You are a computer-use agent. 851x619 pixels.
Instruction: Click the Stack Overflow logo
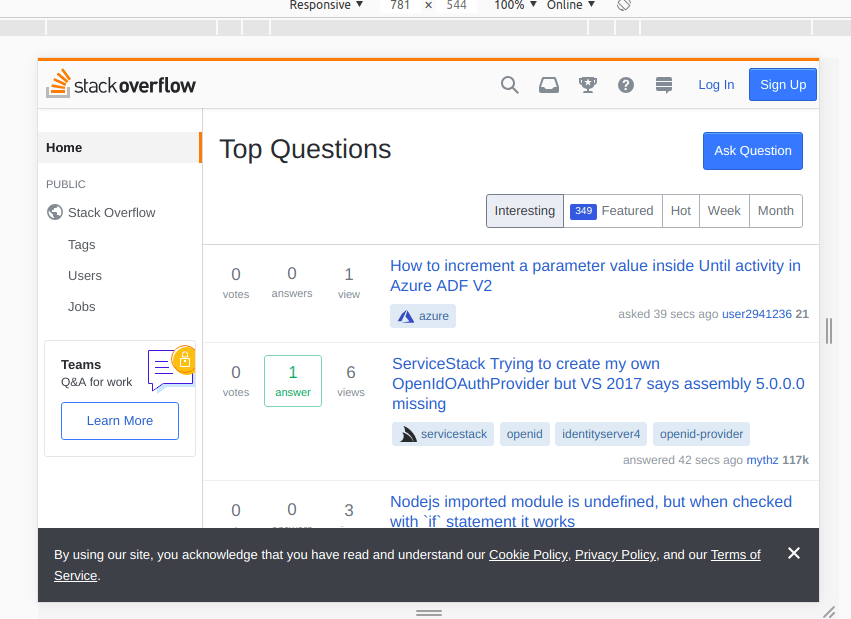tap(121, 85)
